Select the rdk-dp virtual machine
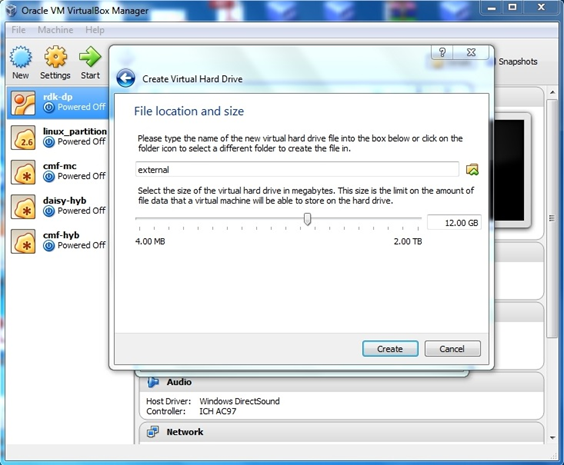564x465 pixels. [x=58, y=102]
